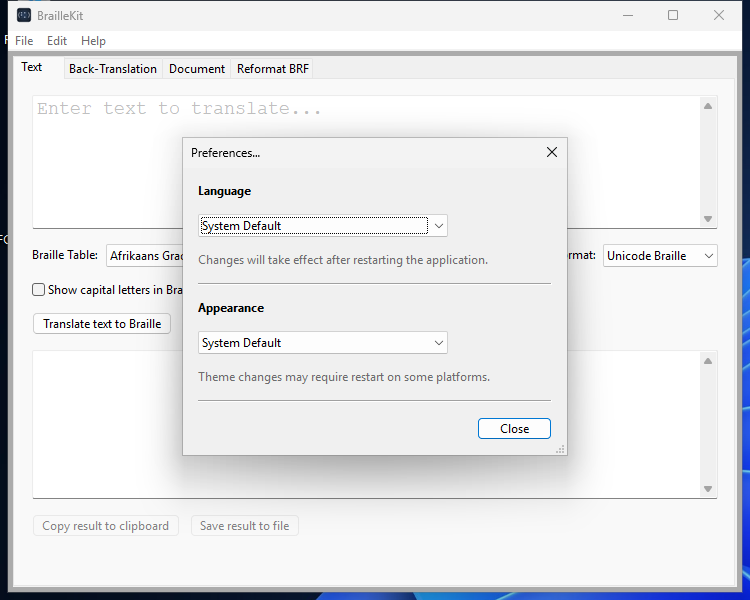This screenshot has width=750, height=600.
Task: Open the Unicode Braille format dropdown
Action: (660, 256)
